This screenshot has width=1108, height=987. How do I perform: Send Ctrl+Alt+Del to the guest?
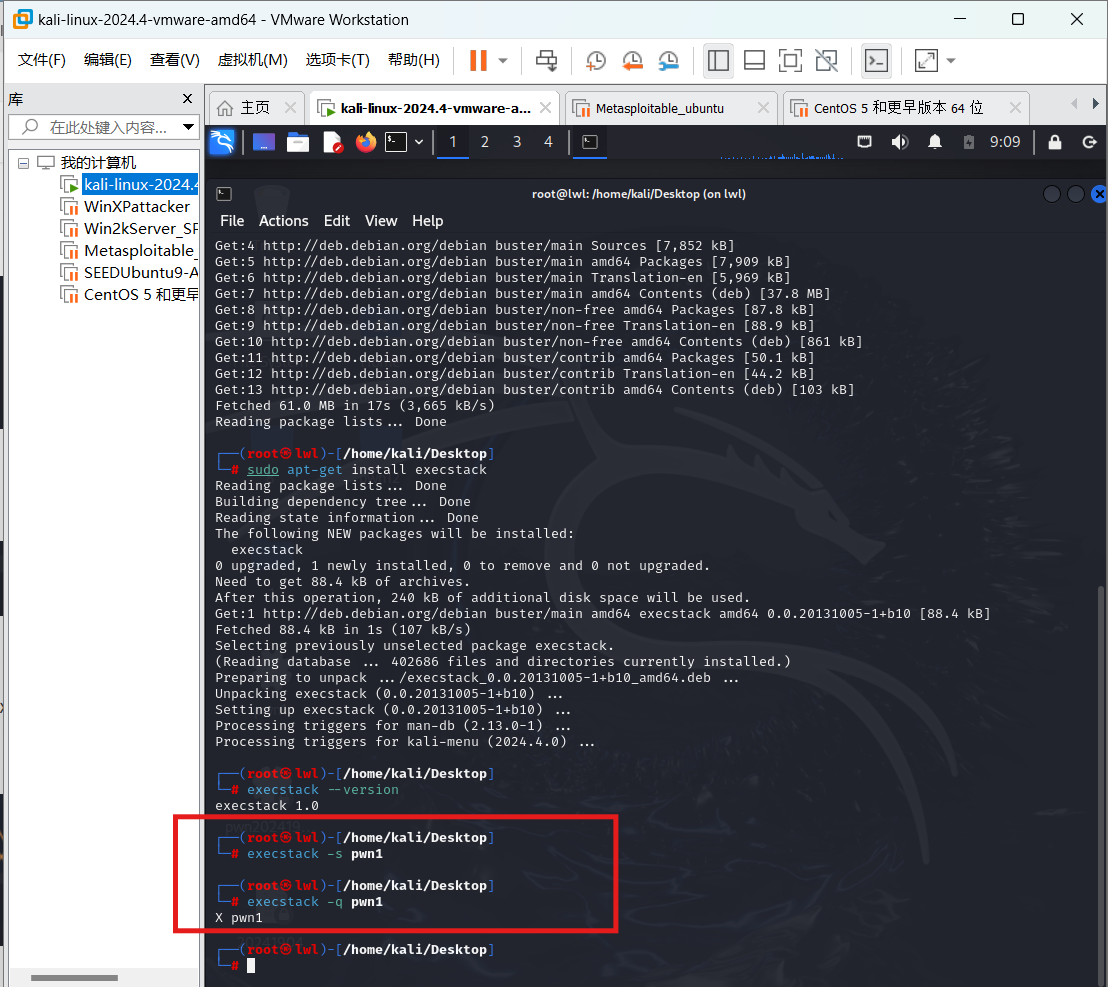[546, 61]
